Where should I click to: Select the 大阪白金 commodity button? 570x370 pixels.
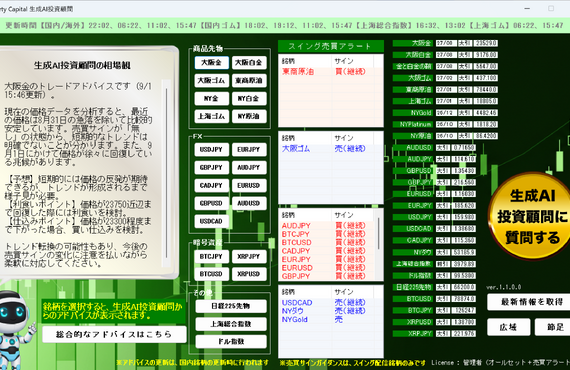point(249,63)
